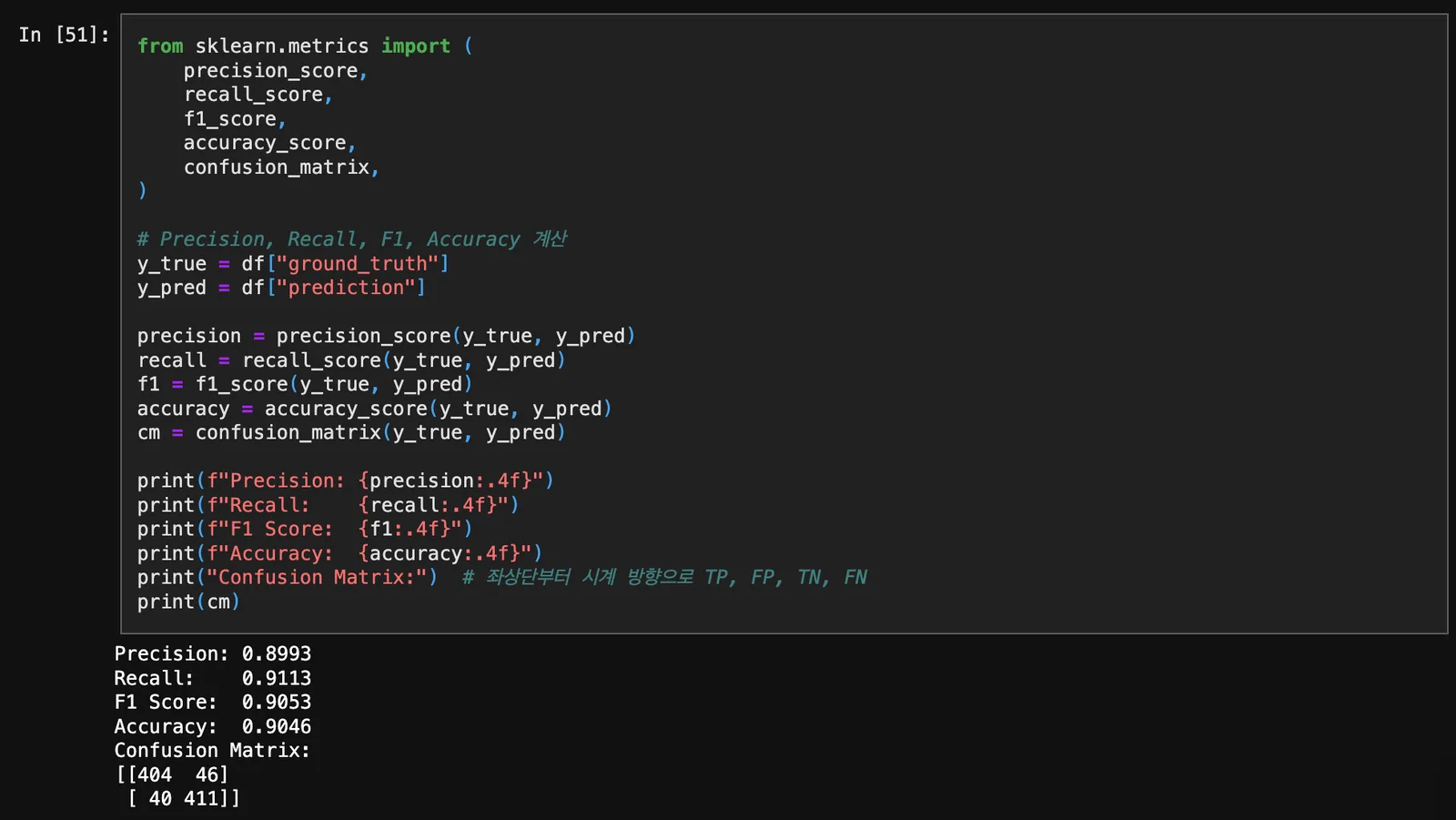1456x820 pixels.
Task: Click the print f"Recall: {recall:.4f}" line
Action: [x=328, y=505]
